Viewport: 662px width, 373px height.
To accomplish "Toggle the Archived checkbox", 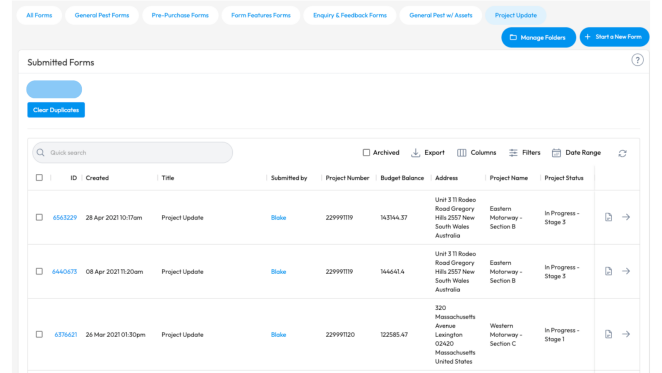I will pos(366,152).
